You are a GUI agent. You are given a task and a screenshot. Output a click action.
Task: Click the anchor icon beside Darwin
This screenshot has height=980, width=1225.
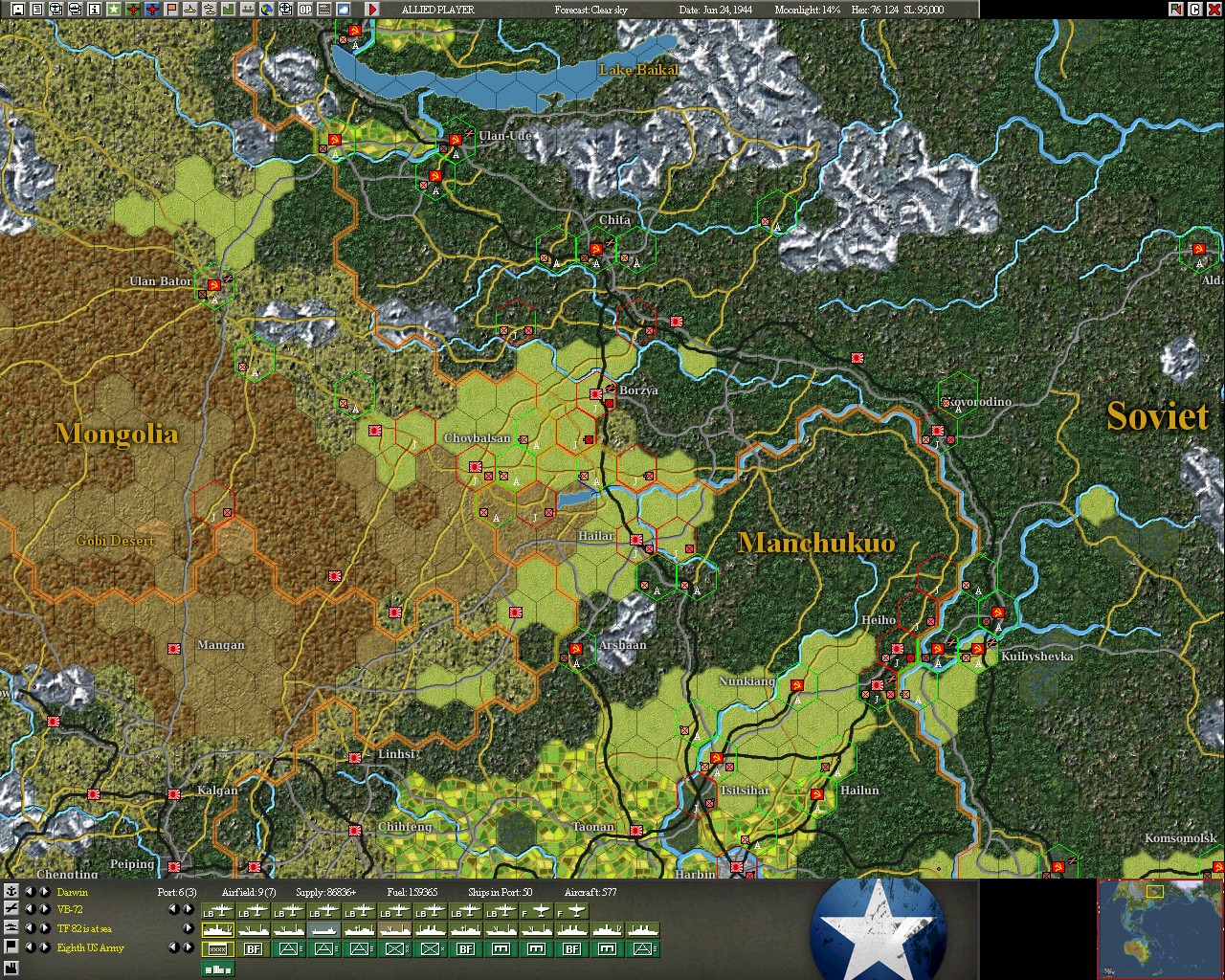point(11,892)
